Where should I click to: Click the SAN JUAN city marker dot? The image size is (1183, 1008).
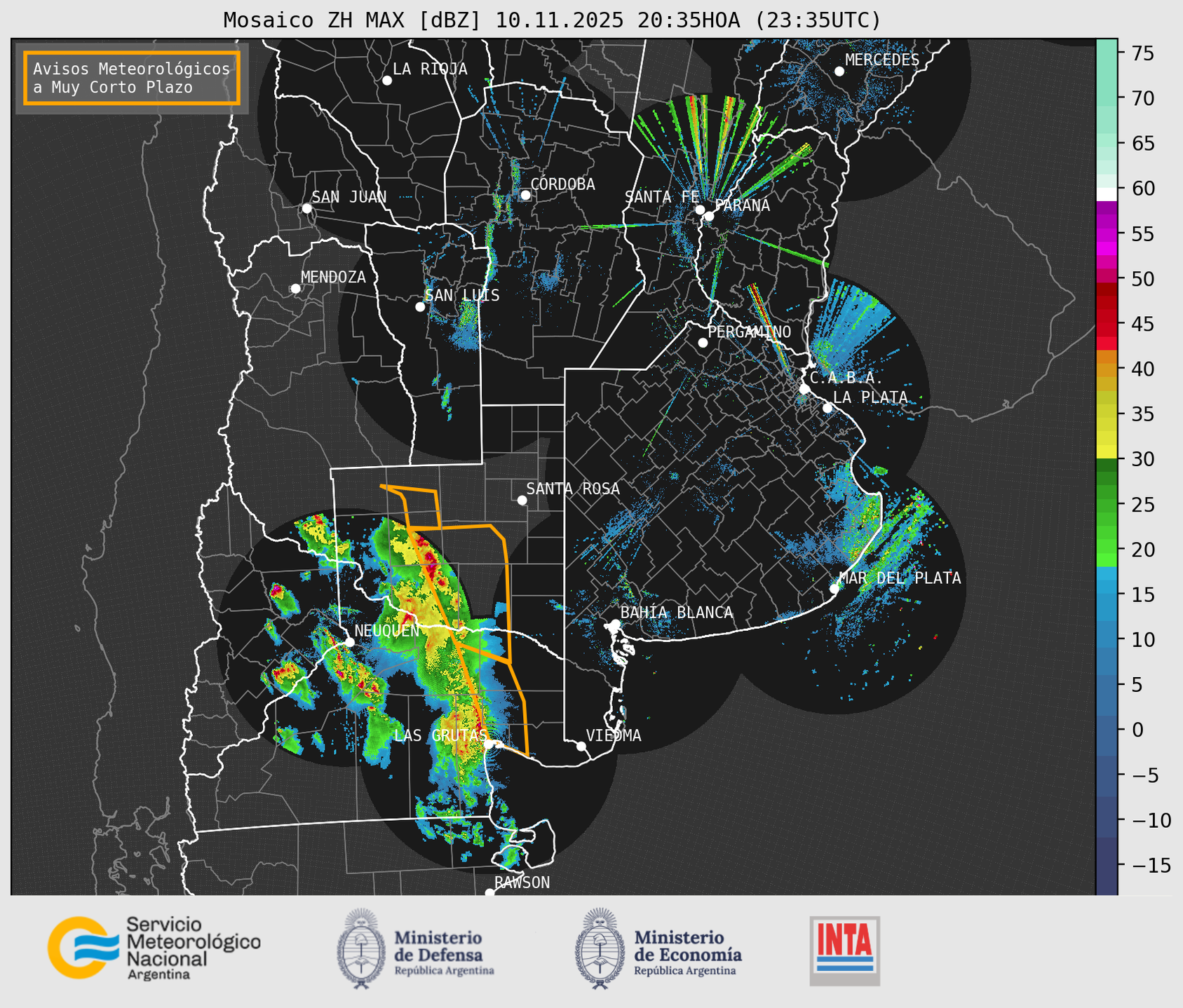point(306,208)
